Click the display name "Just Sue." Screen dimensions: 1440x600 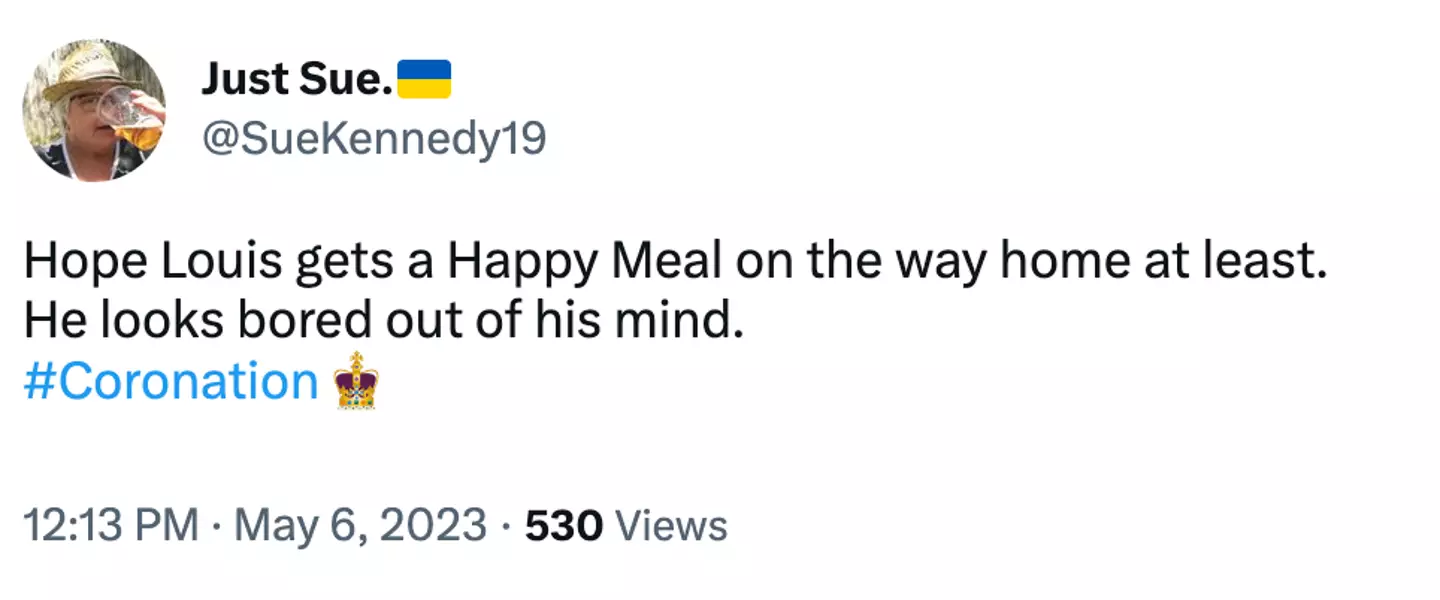296,80
